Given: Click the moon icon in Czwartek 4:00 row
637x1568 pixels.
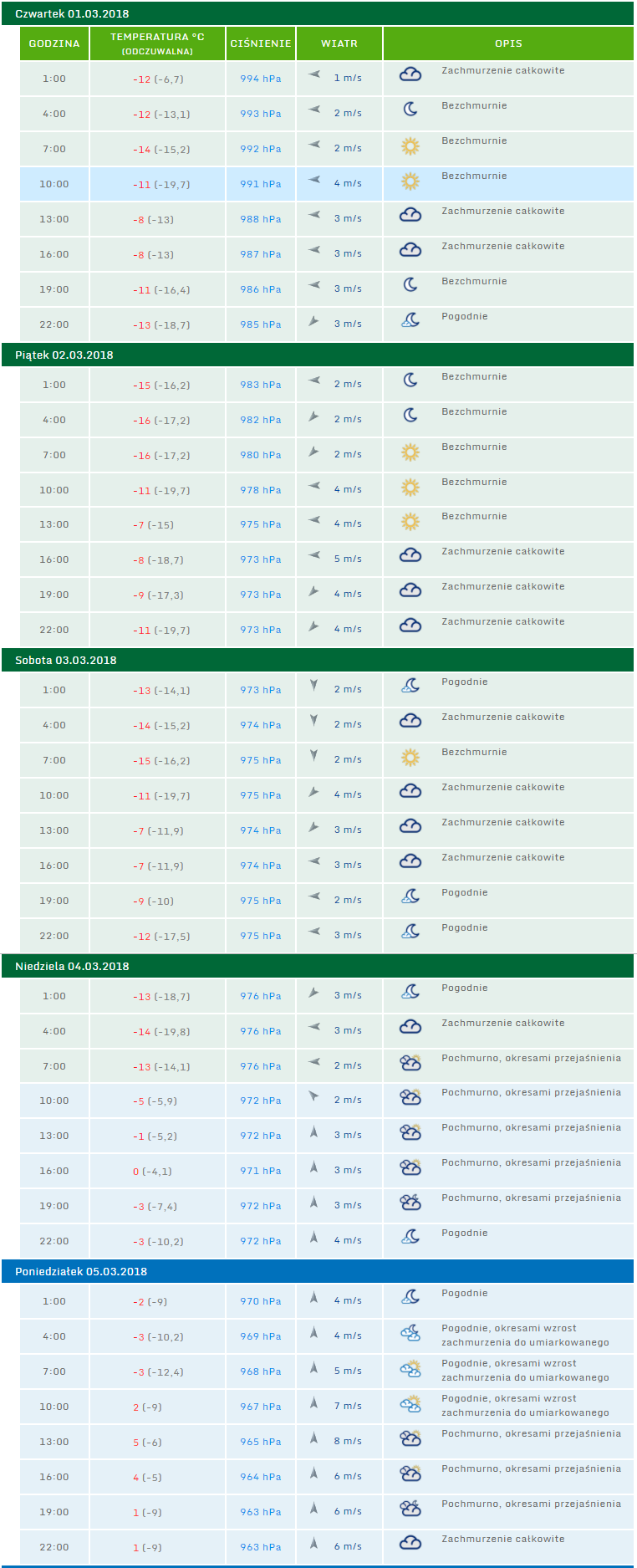Looking at the screenshot, I should click(x=410, y=109).
